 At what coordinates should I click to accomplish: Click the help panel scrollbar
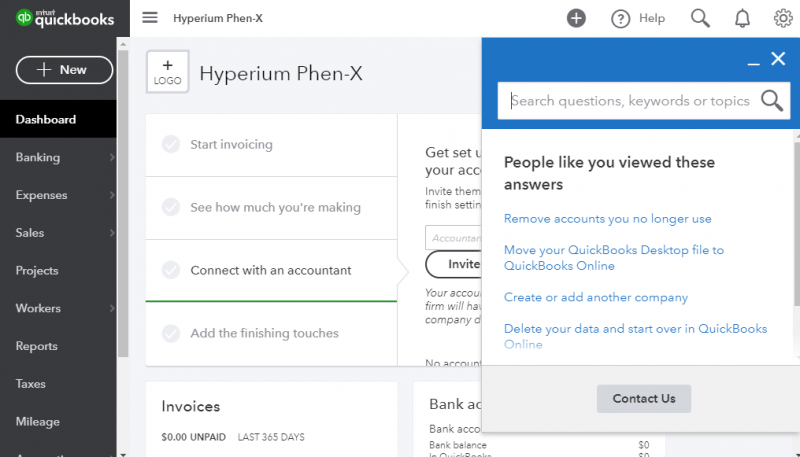(x=796, y=224)
